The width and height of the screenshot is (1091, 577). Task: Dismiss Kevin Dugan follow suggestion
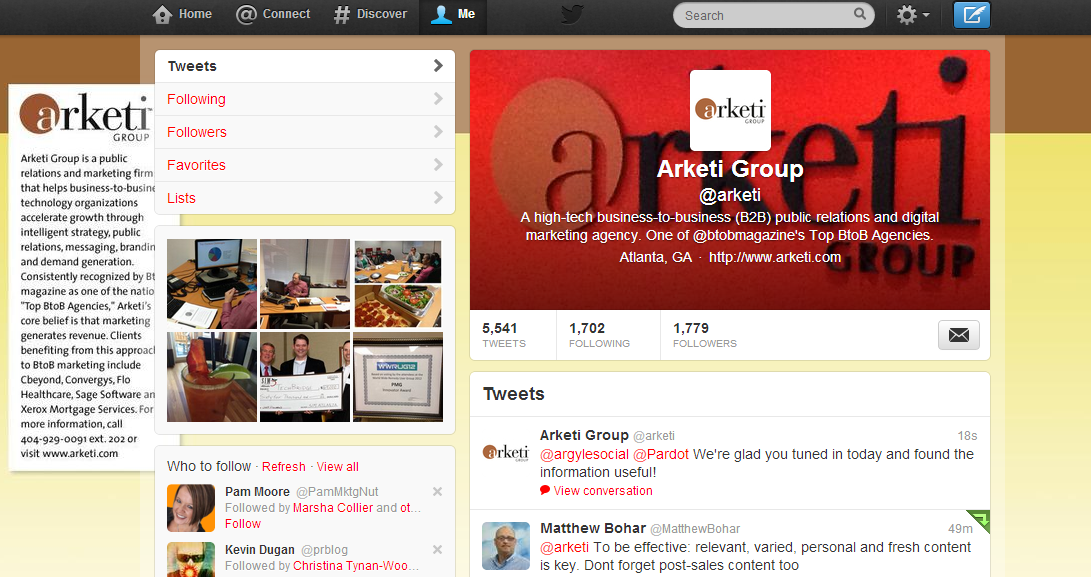[438, 549]
